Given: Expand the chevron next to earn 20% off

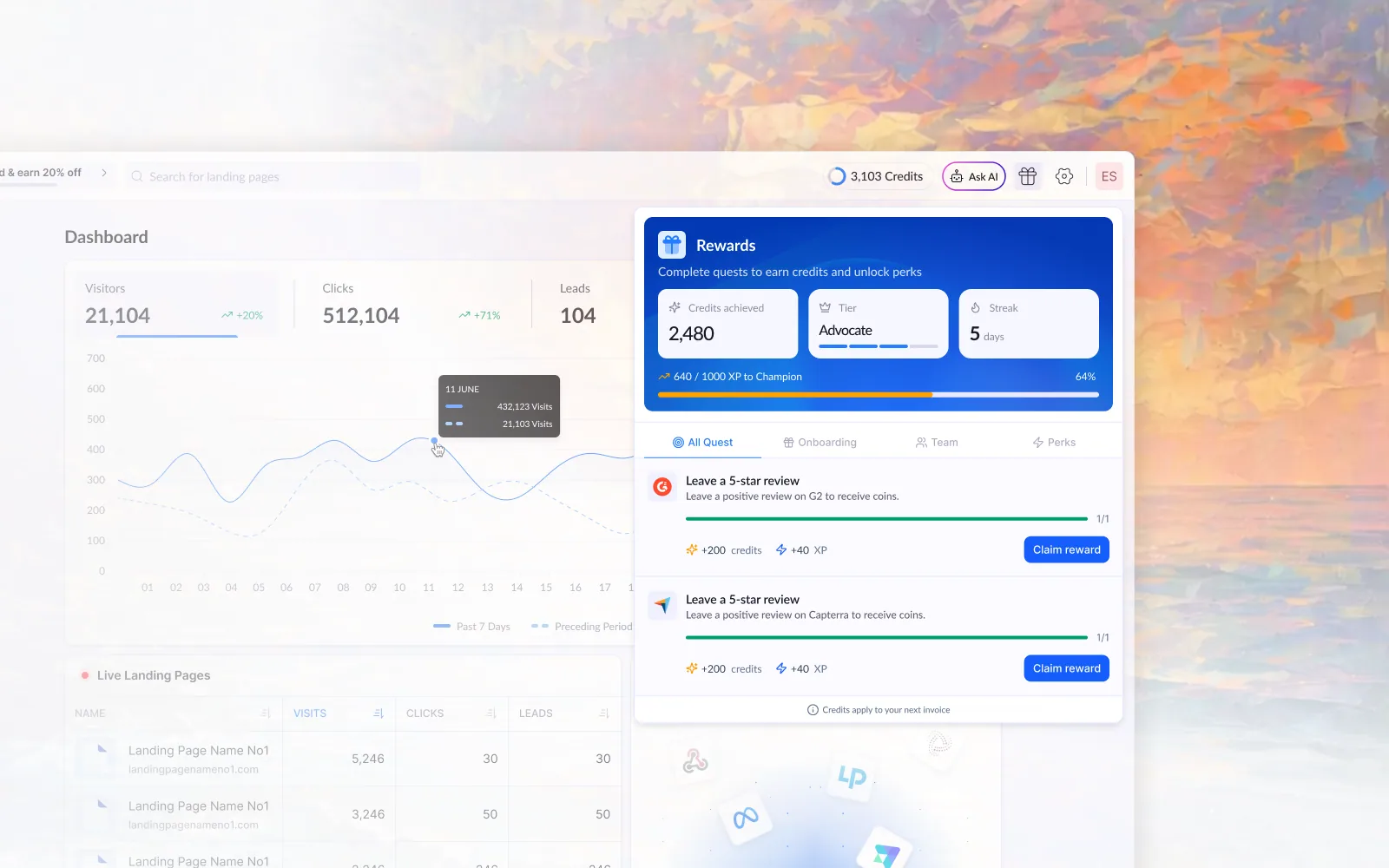Looking at the screenshot, I should [x=104, y=173].
